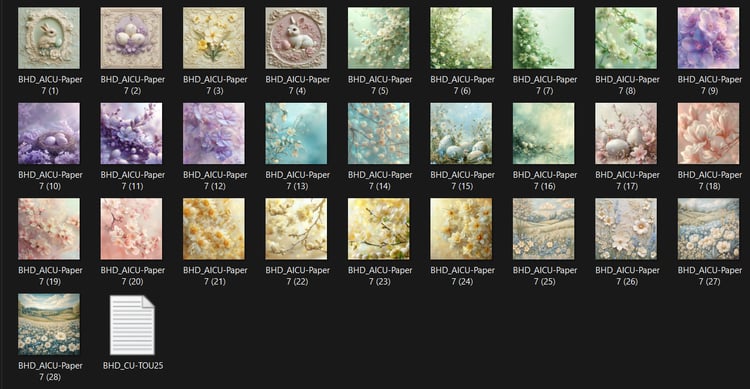Select the pink cherry blossom Paper 7 (20)
This screenshot has width=750, height=389.
coord(132,229)
